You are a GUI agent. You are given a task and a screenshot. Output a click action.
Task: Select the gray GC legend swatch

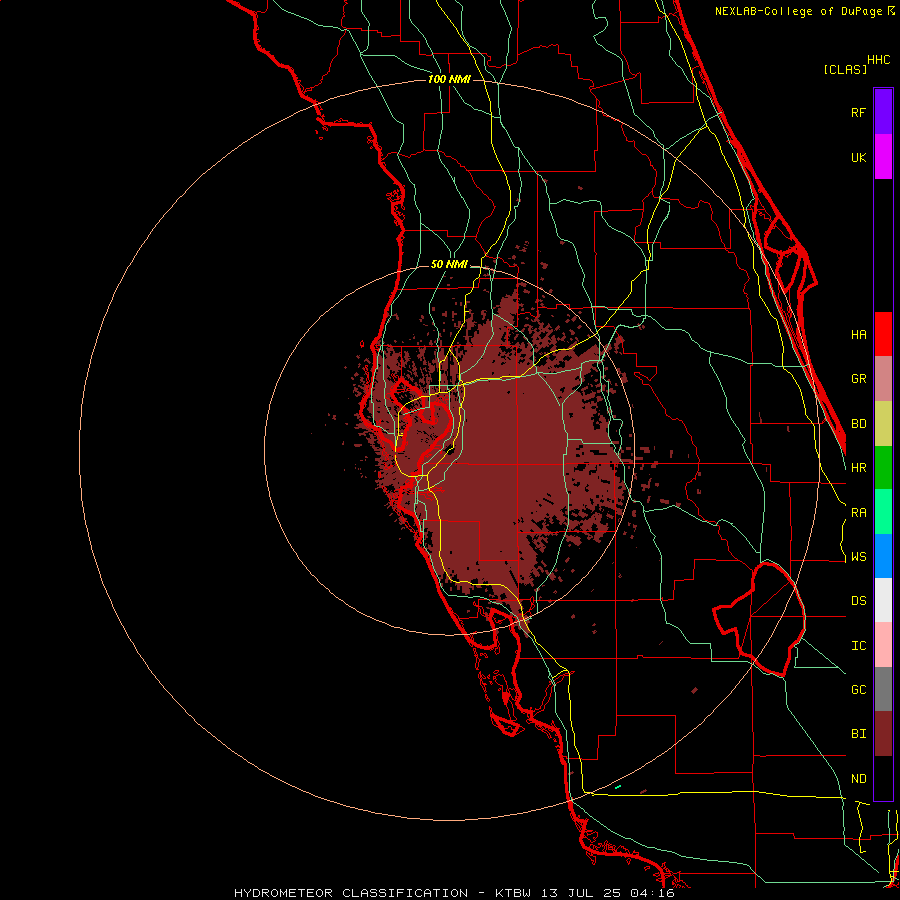coord(883,689)
